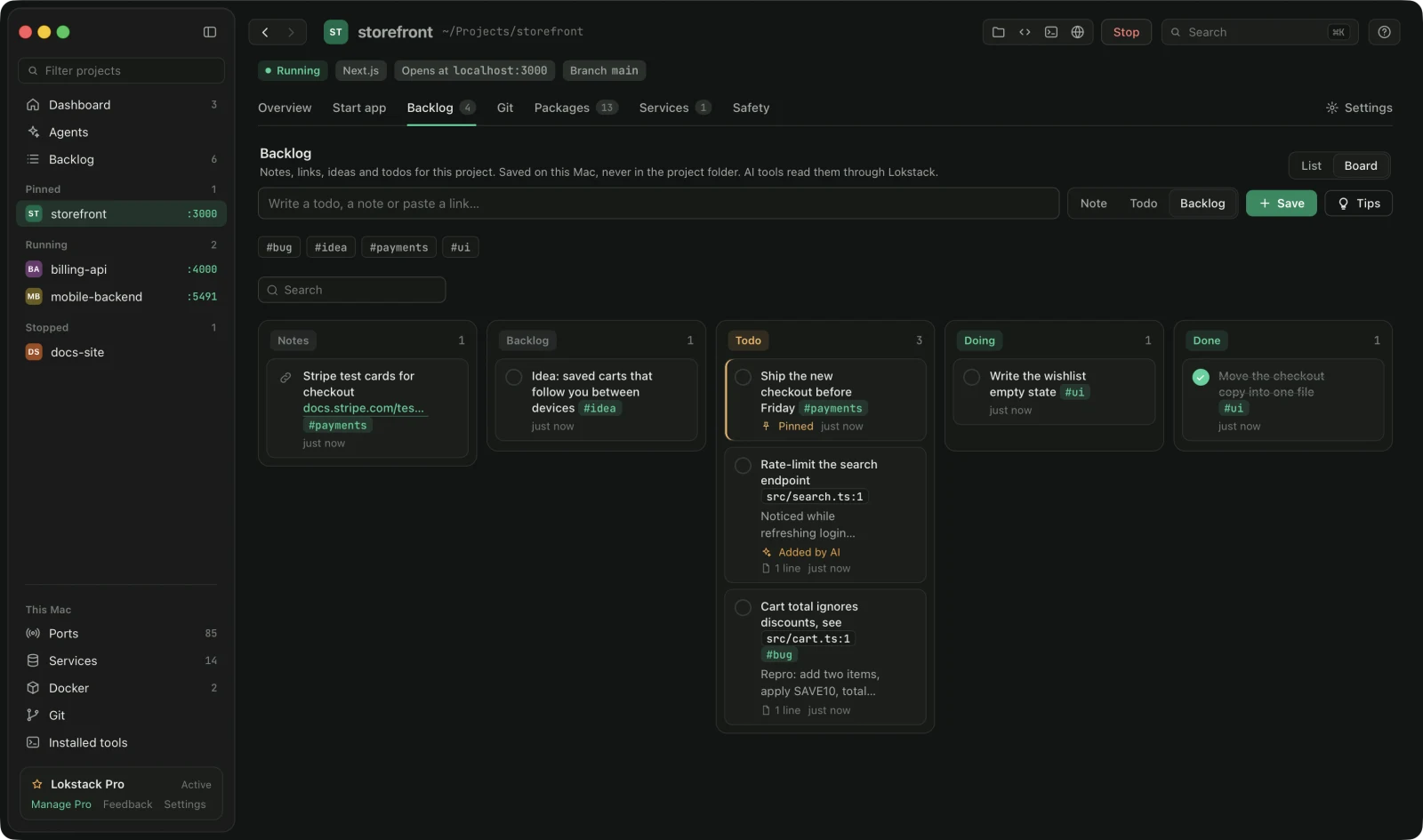Image resolution: width=1423 pixels, height=840 pixels.
Task: Select billing-api in Running list
Action: [121, 269]
